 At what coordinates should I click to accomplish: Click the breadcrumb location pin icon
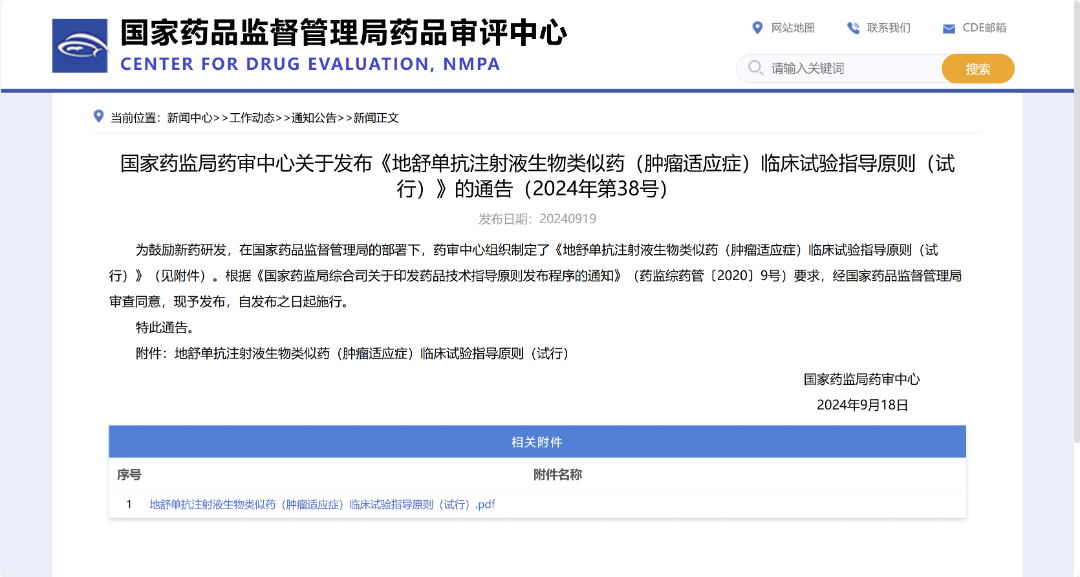(x=98, y=116)
